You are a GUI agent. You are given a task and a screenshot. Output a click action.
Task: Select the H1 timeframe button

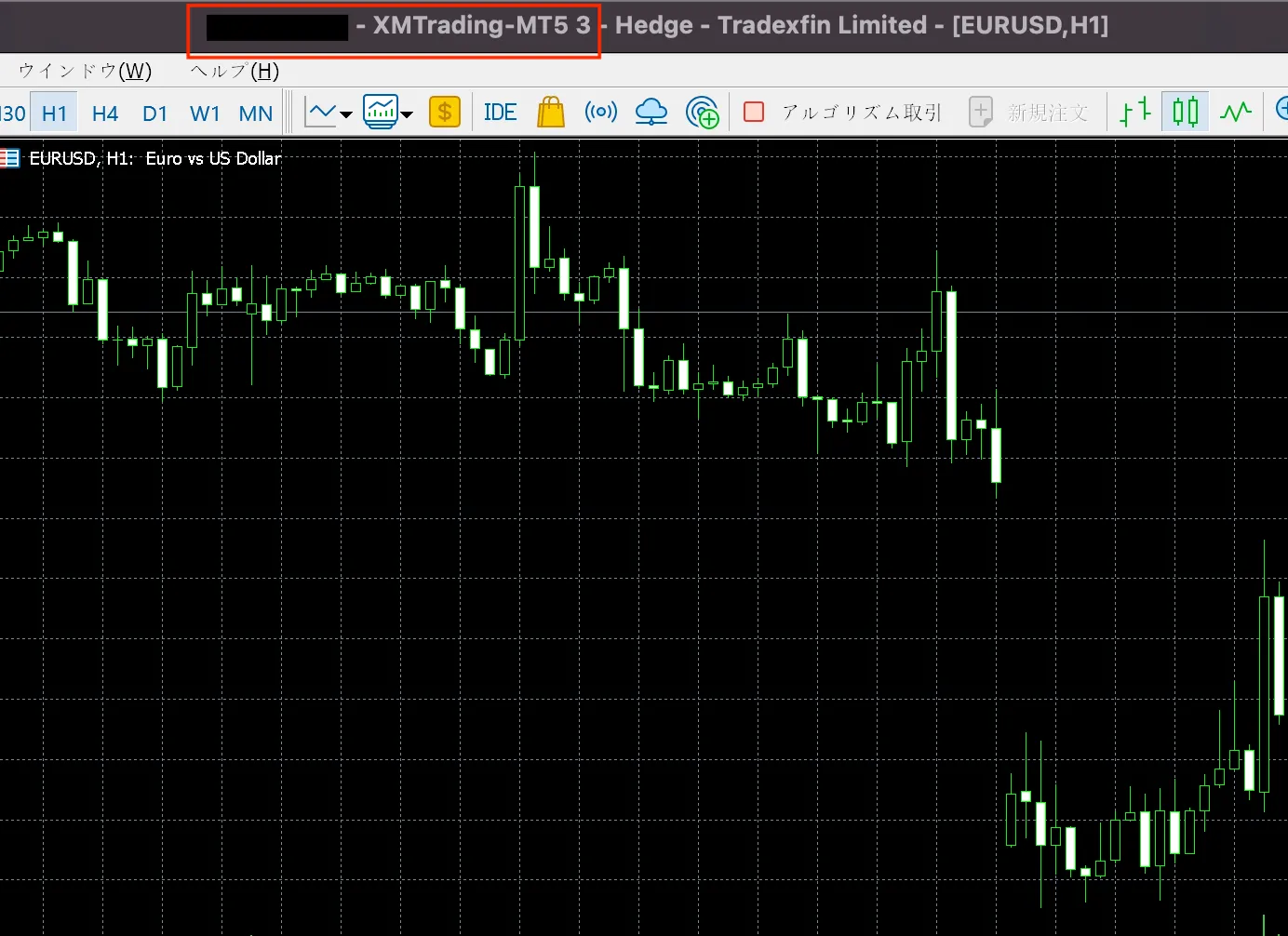click(54, 114)
